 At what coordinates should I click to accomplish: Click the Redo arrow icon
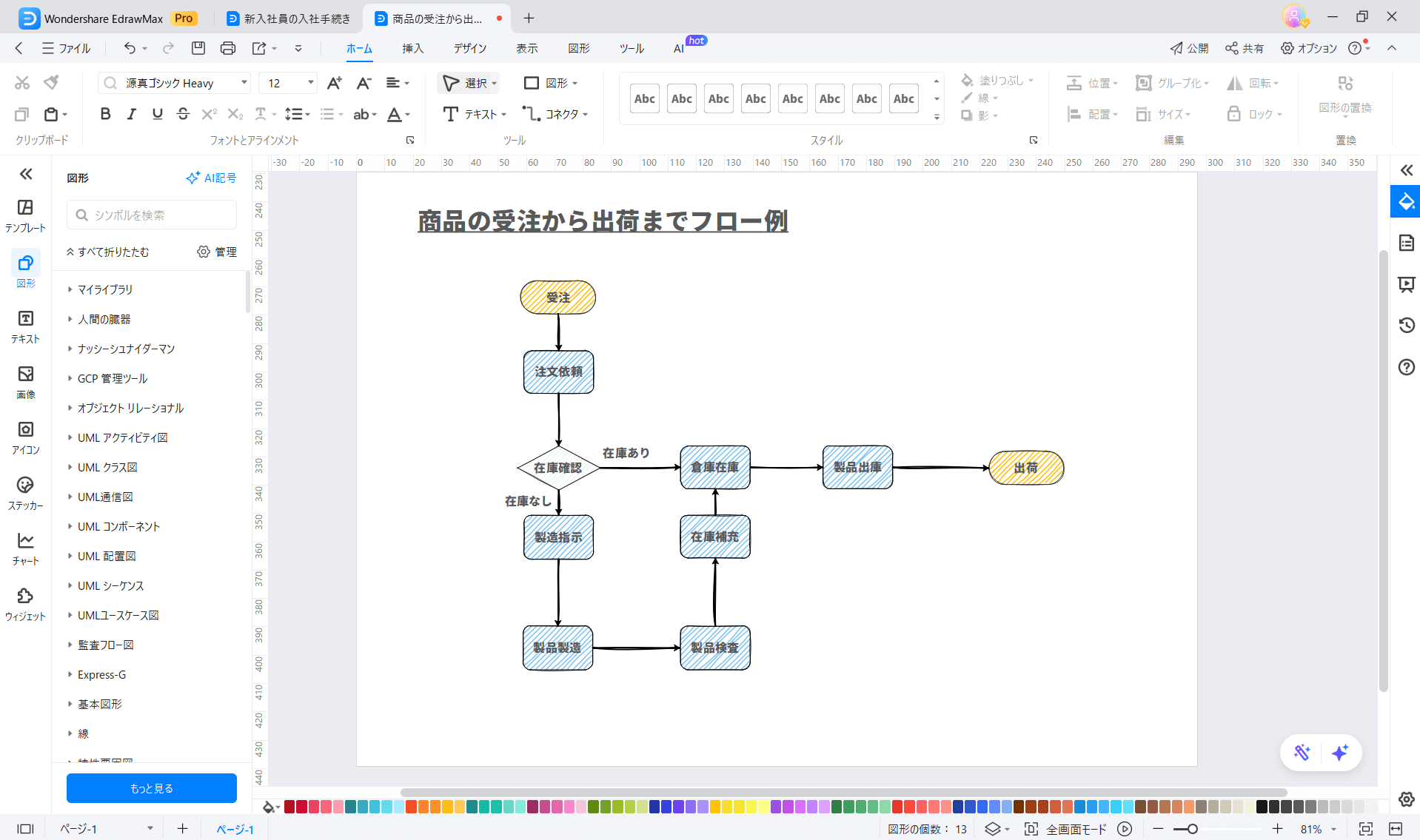(168, 48)
